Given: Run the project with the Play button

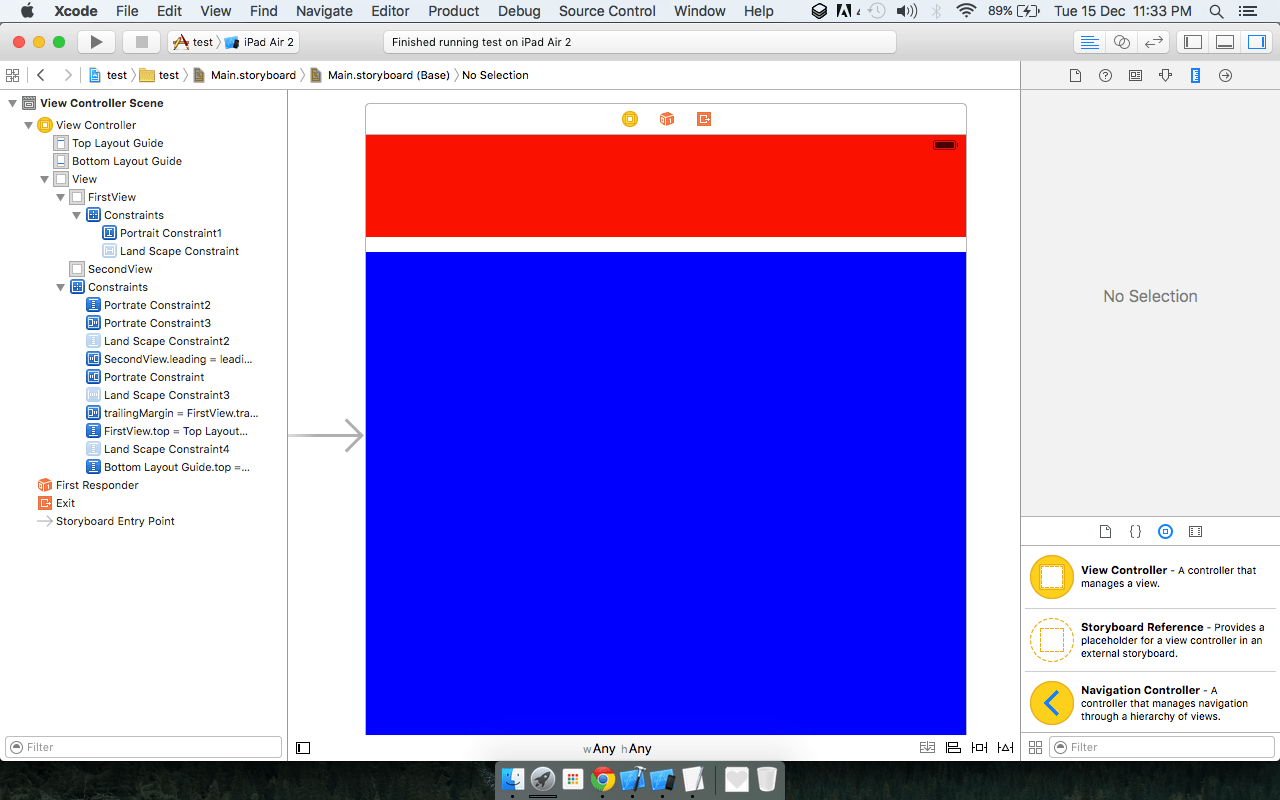Looking at the screenshot, I should [x=96, y=42].
